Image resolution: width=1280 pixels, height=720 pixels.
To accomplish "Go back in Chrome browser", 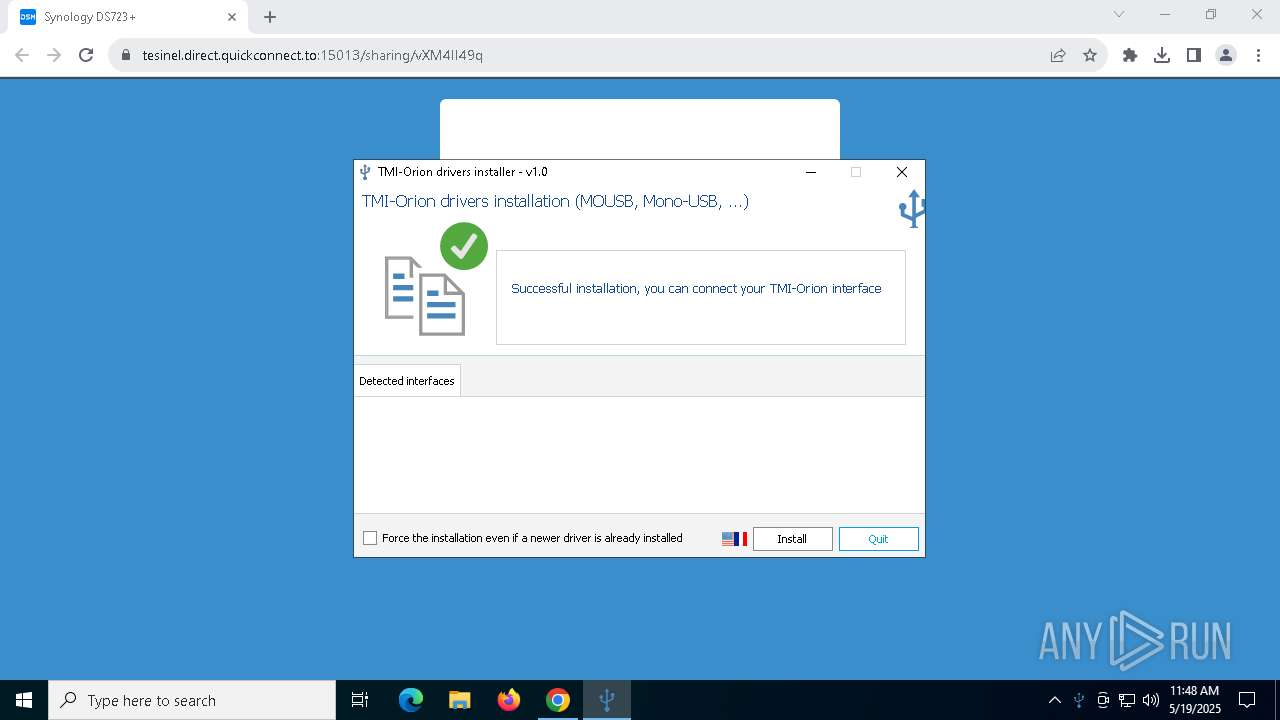I will click(x=22, y=55).
